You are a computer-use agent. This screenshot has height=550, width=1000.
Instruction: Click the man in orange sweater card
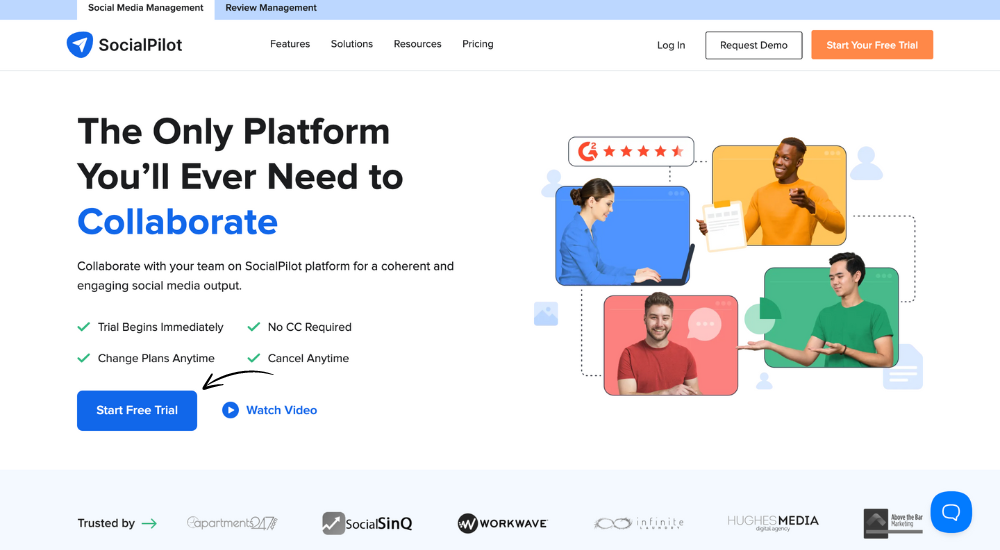click(x=779, y=195)
